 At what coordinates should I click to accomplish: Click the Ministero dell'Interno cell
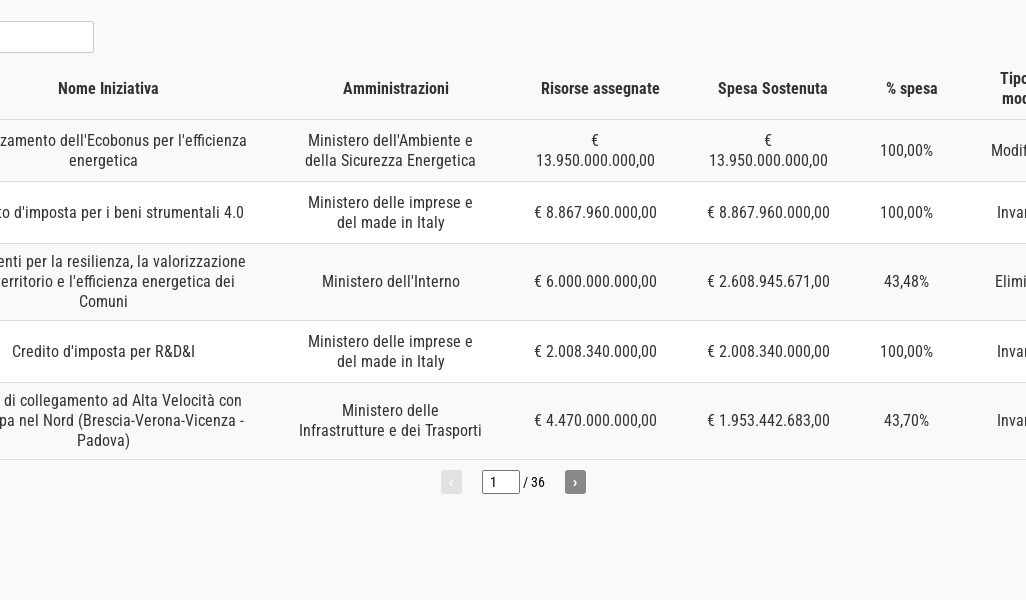coord(390,282)
